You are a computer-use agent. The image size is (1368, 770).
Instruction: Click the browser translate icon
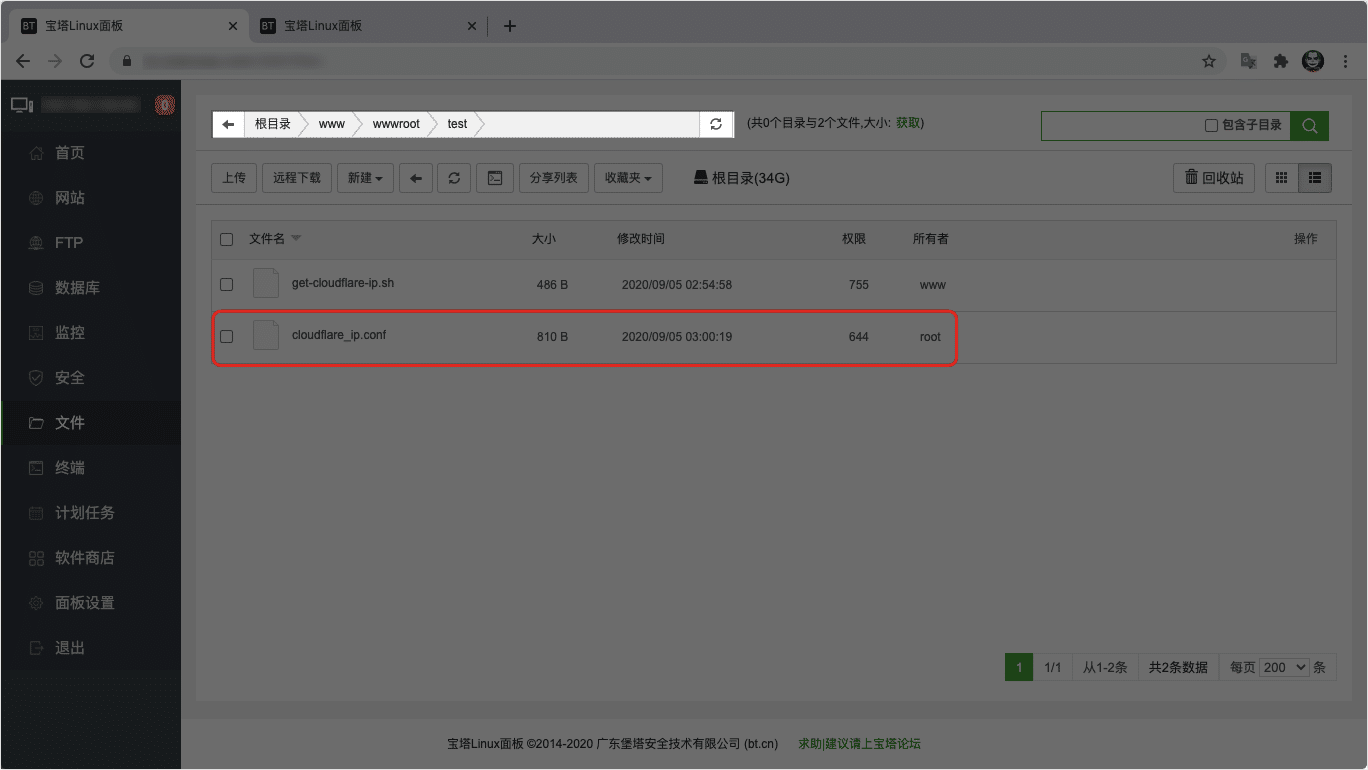coord(1249,61)
